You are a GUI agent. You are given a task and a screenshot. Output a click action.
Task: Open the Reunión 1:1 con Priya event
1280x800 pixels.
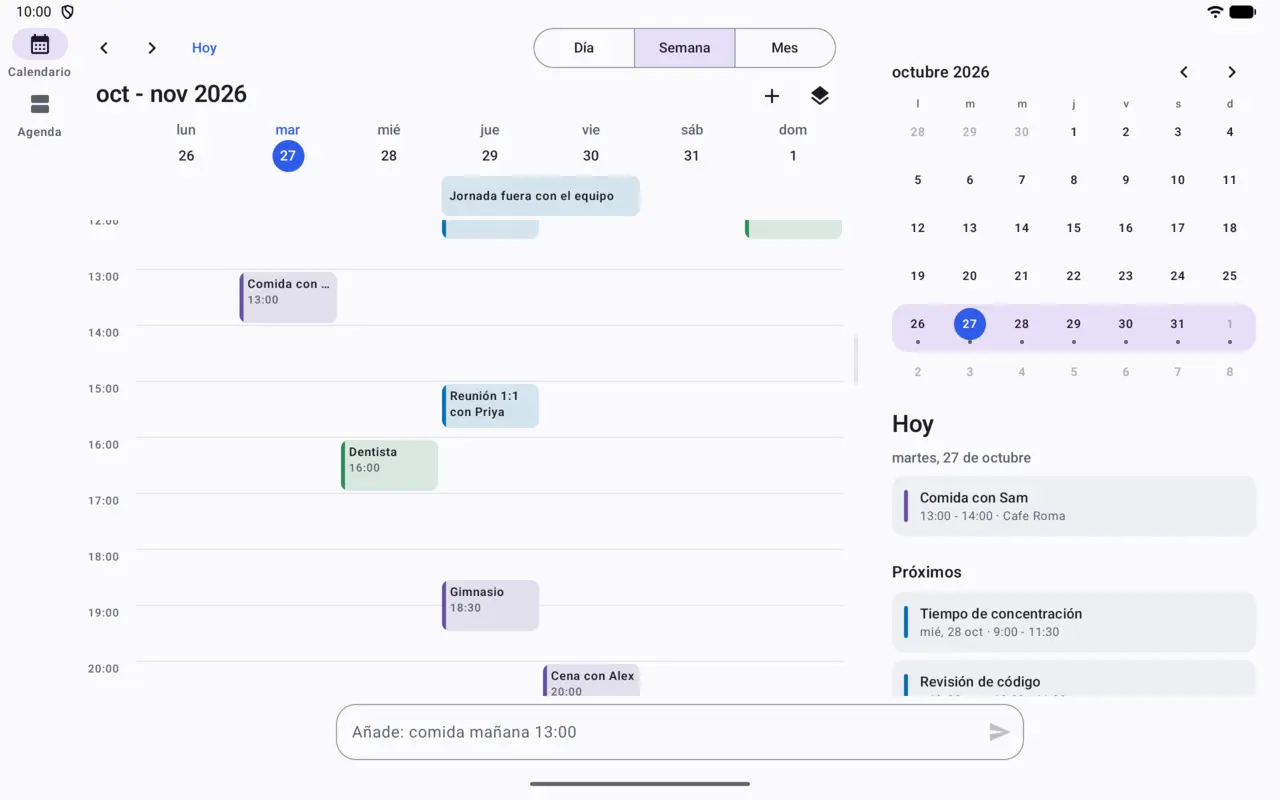point(490,405)
